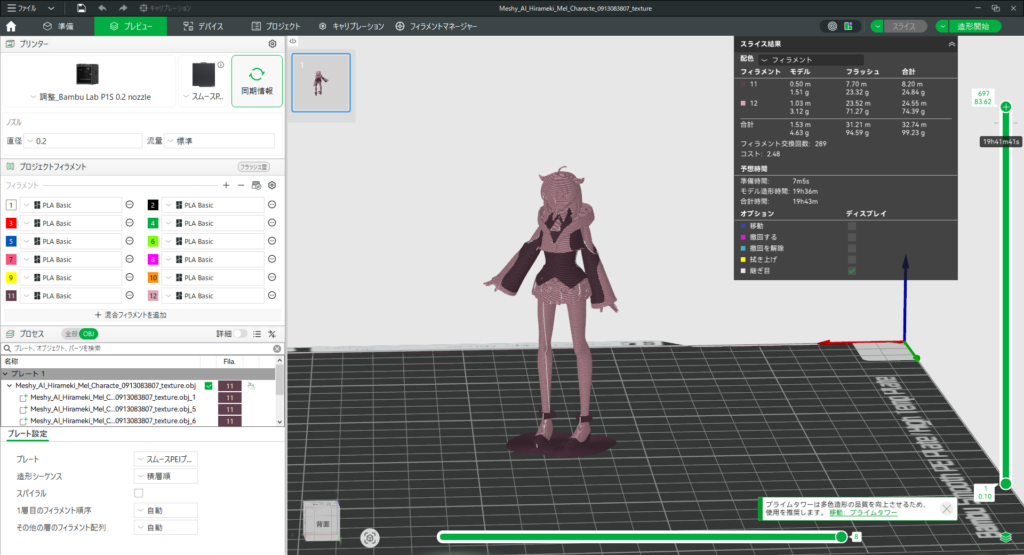1024x555 pixels.
Task: Switch to デバイス tab
Action: point(203,26)
